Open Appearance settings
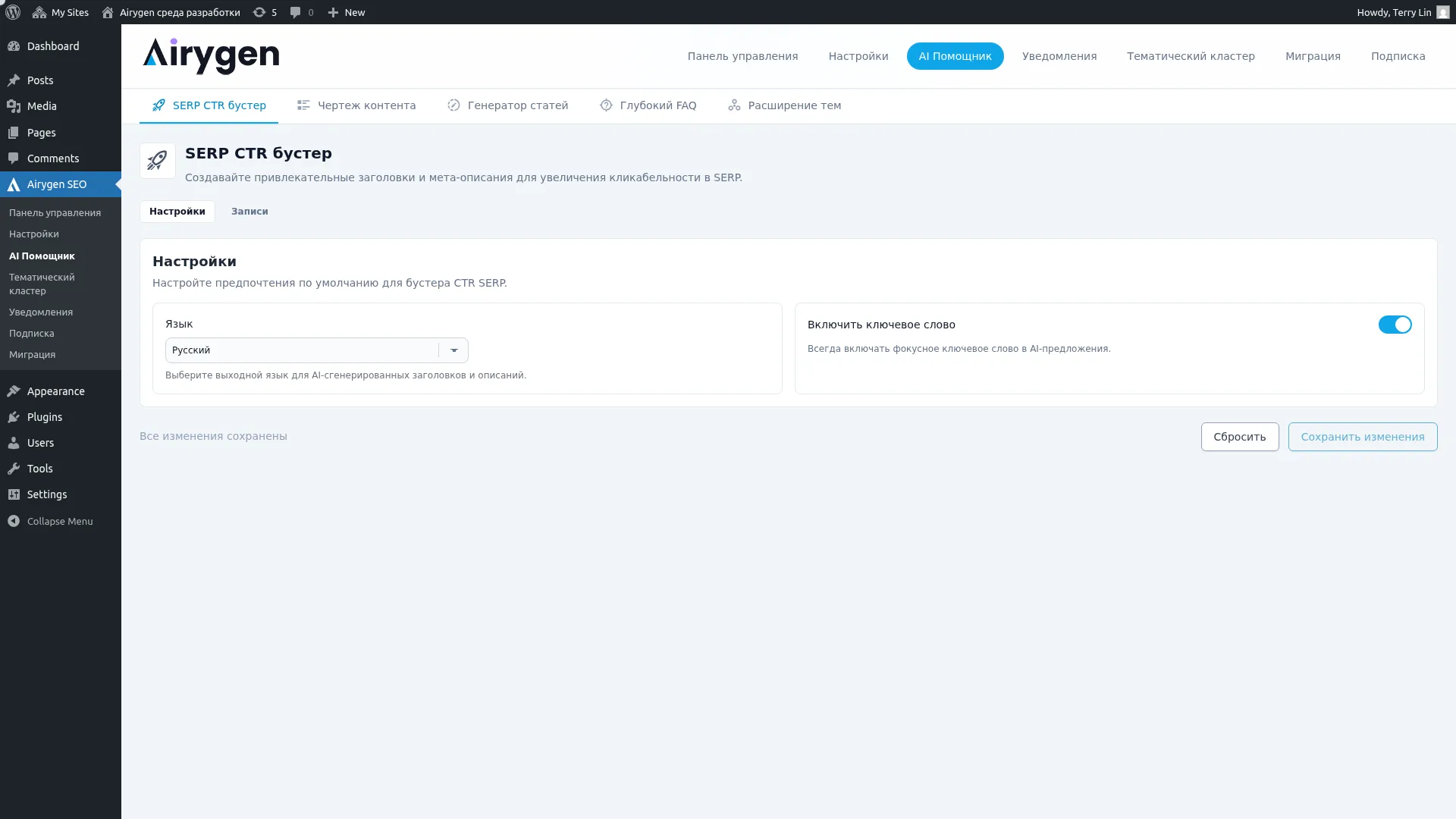 point(61,391)
